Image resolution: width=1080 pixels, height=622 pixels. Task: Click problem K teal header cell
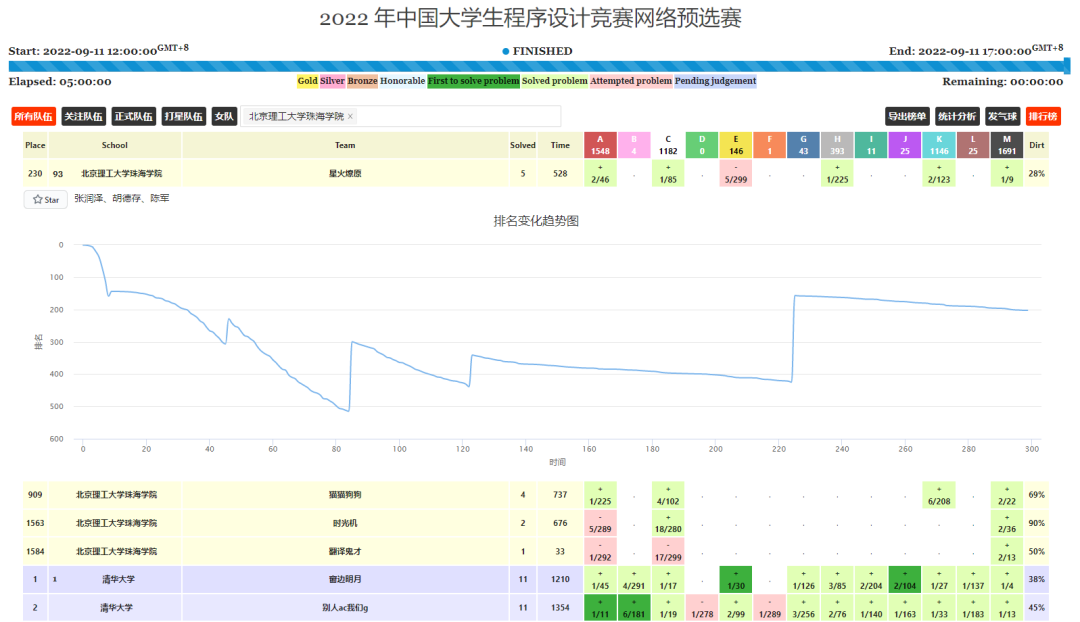pos(939,145)
